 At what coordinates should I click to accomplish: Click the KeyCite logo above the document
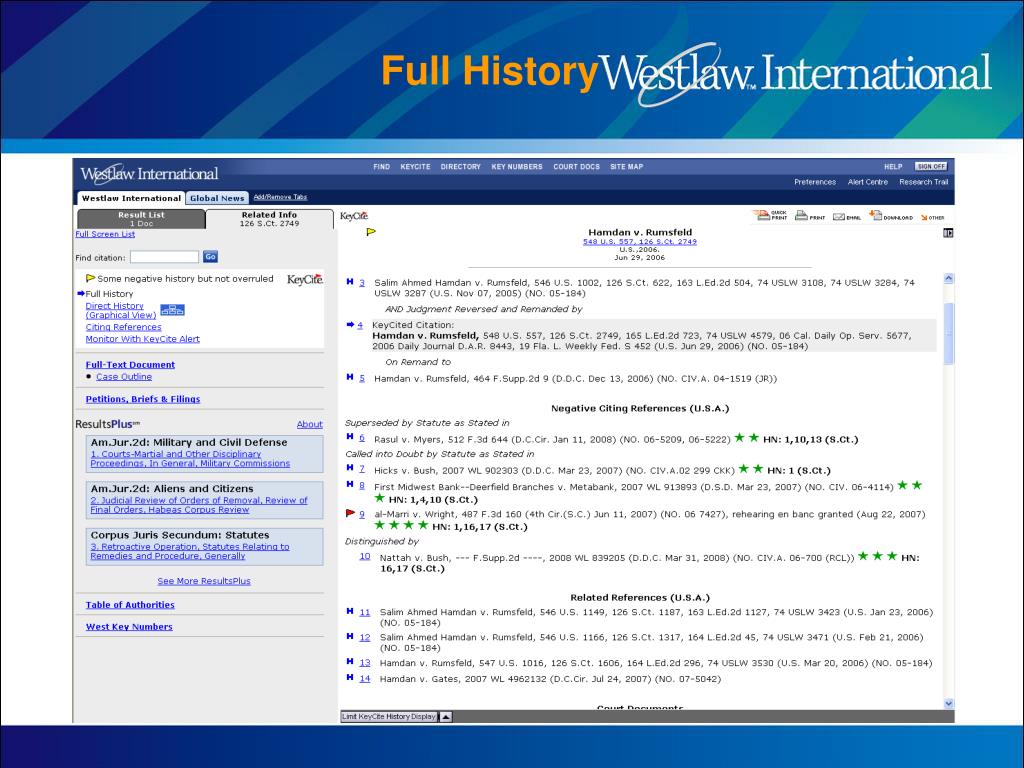tap(354, 216)
